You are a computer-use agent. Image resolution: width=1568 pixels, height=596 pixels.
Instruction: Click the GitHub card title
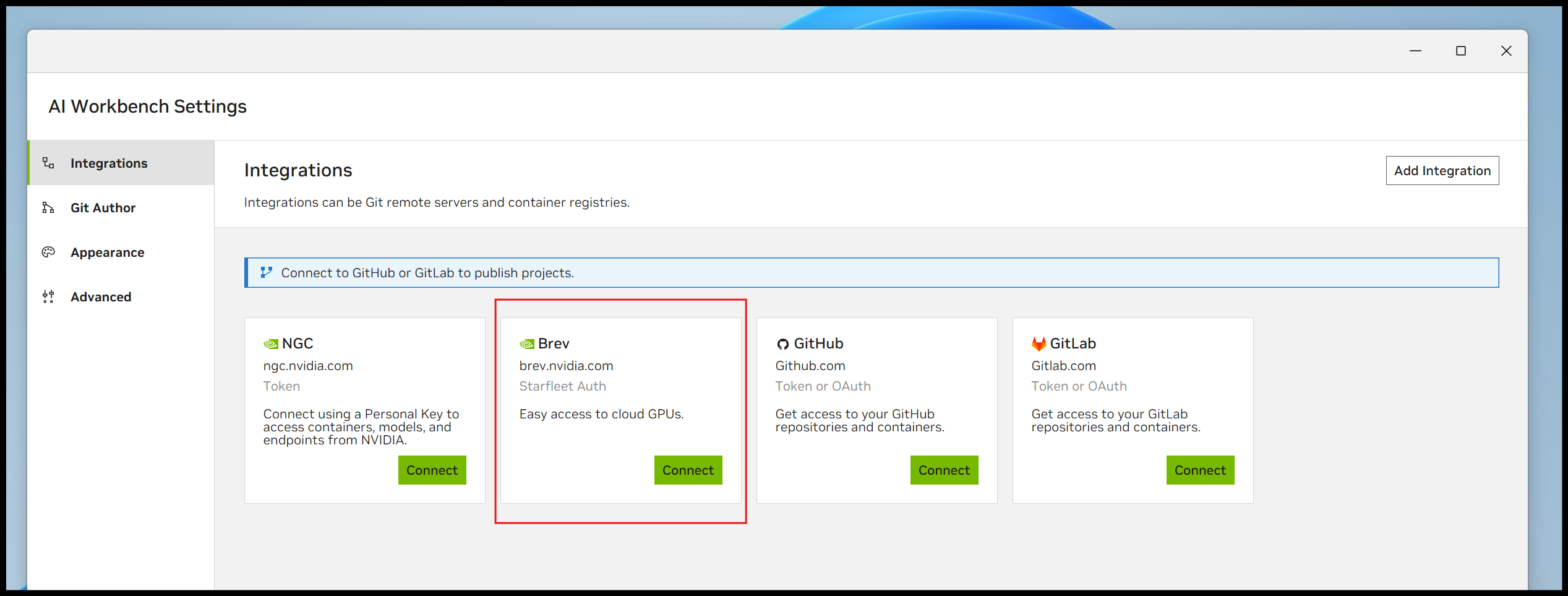point(819,343)
